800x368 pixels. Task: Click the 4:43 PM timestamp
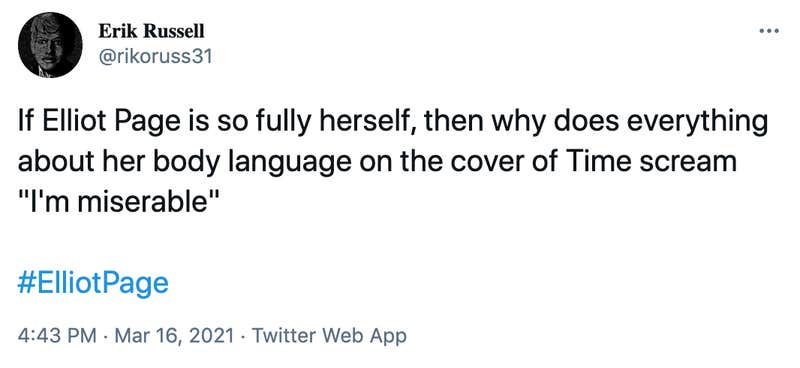pos(57,336)
